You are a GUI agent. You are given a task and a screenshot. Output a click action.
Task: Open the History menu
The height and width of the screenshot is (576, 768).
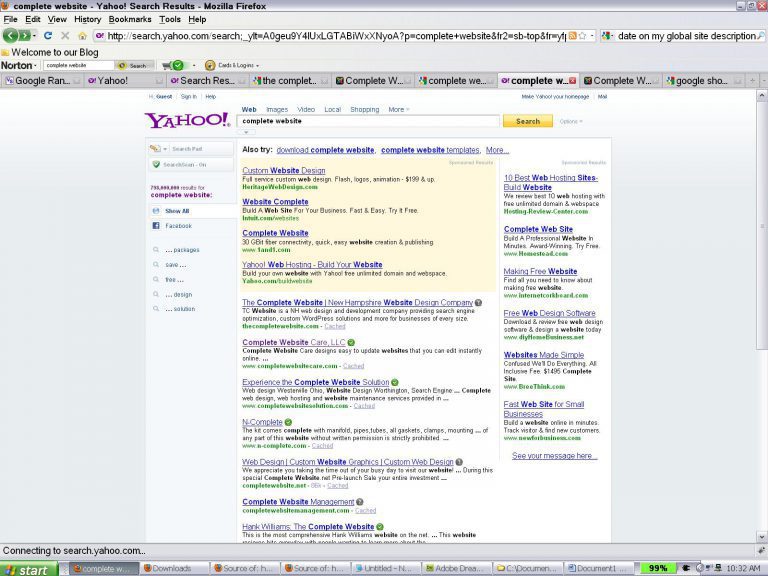point(87,20)
